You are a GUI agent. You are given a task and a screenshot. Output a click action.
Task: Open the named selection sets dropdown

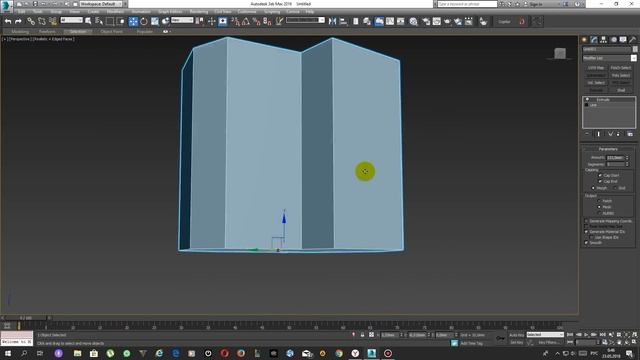[305, 20]
